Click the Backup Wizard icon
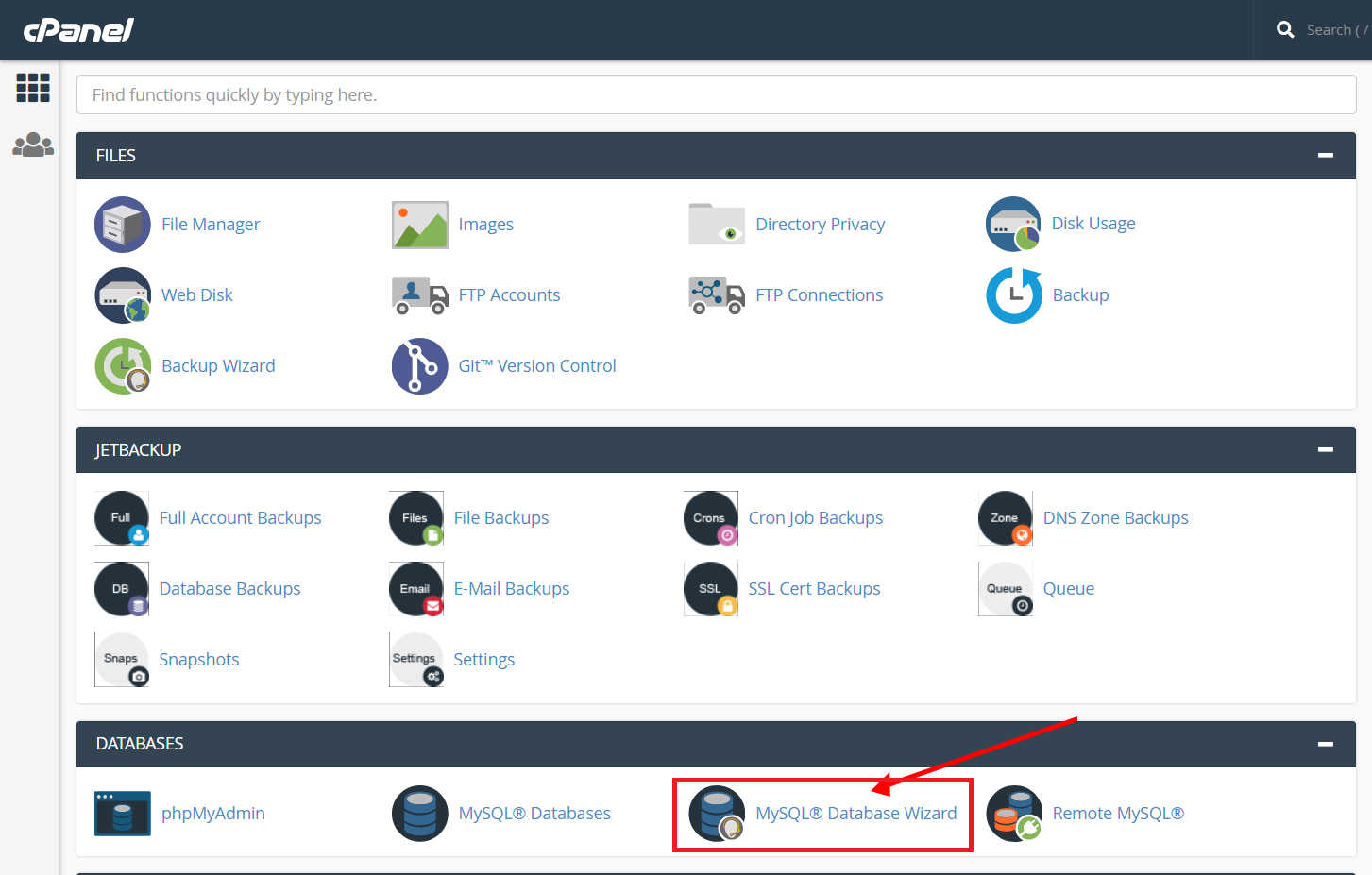Screen dimensions: 1372x875 pyautogui.click(x=123, y=366)
